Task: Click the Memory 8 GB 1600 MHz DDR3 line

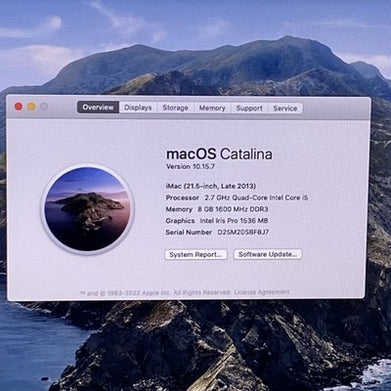Action: tap(217, 209)
